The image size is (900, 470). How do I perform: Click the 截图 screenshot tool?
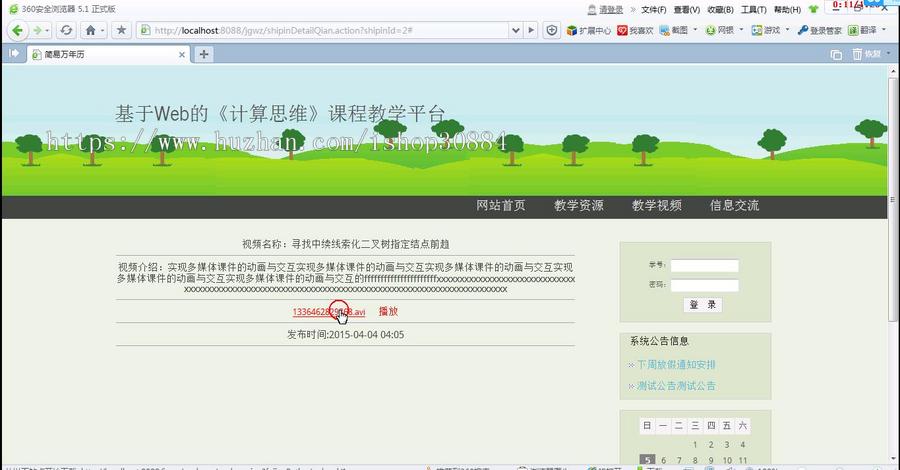[x=674, y=30]
